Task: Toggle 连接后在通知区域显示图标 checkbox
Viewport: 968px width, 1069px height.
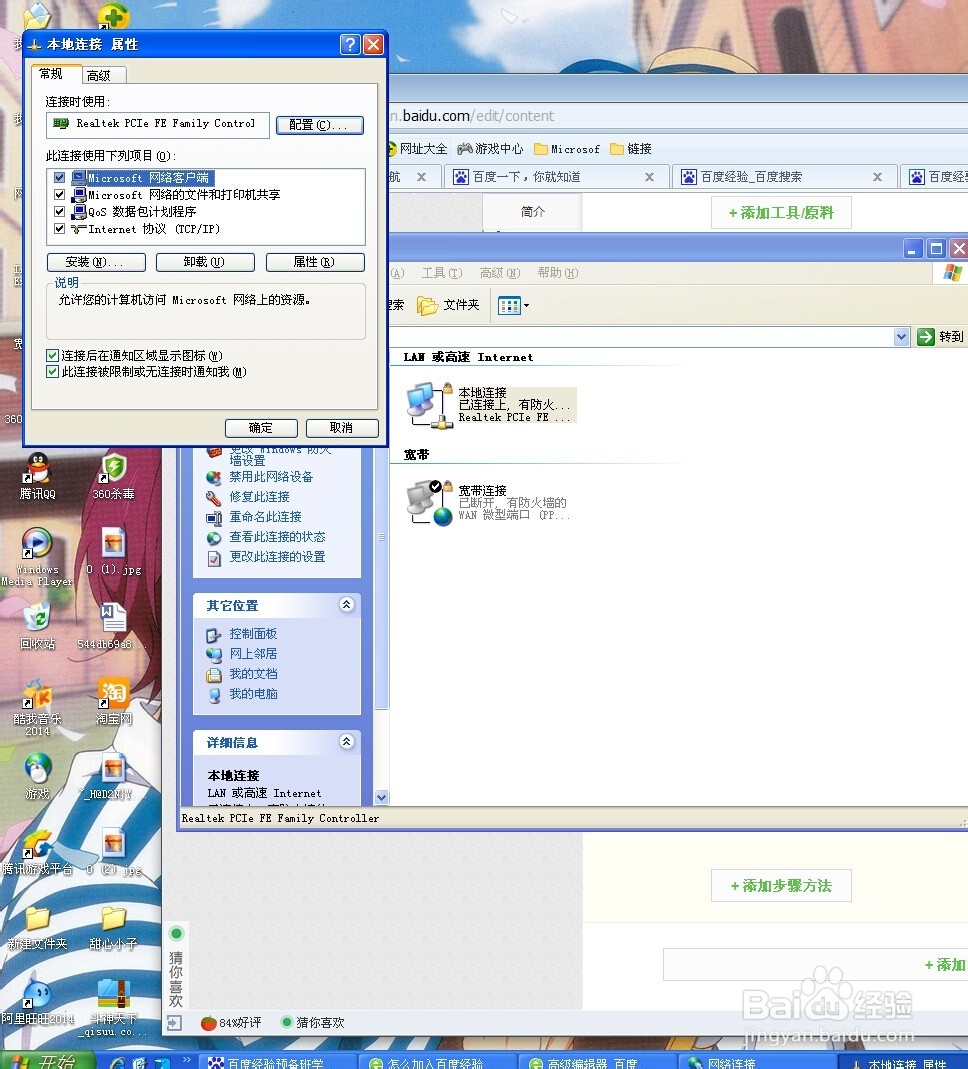Action: tap(52, 355)
